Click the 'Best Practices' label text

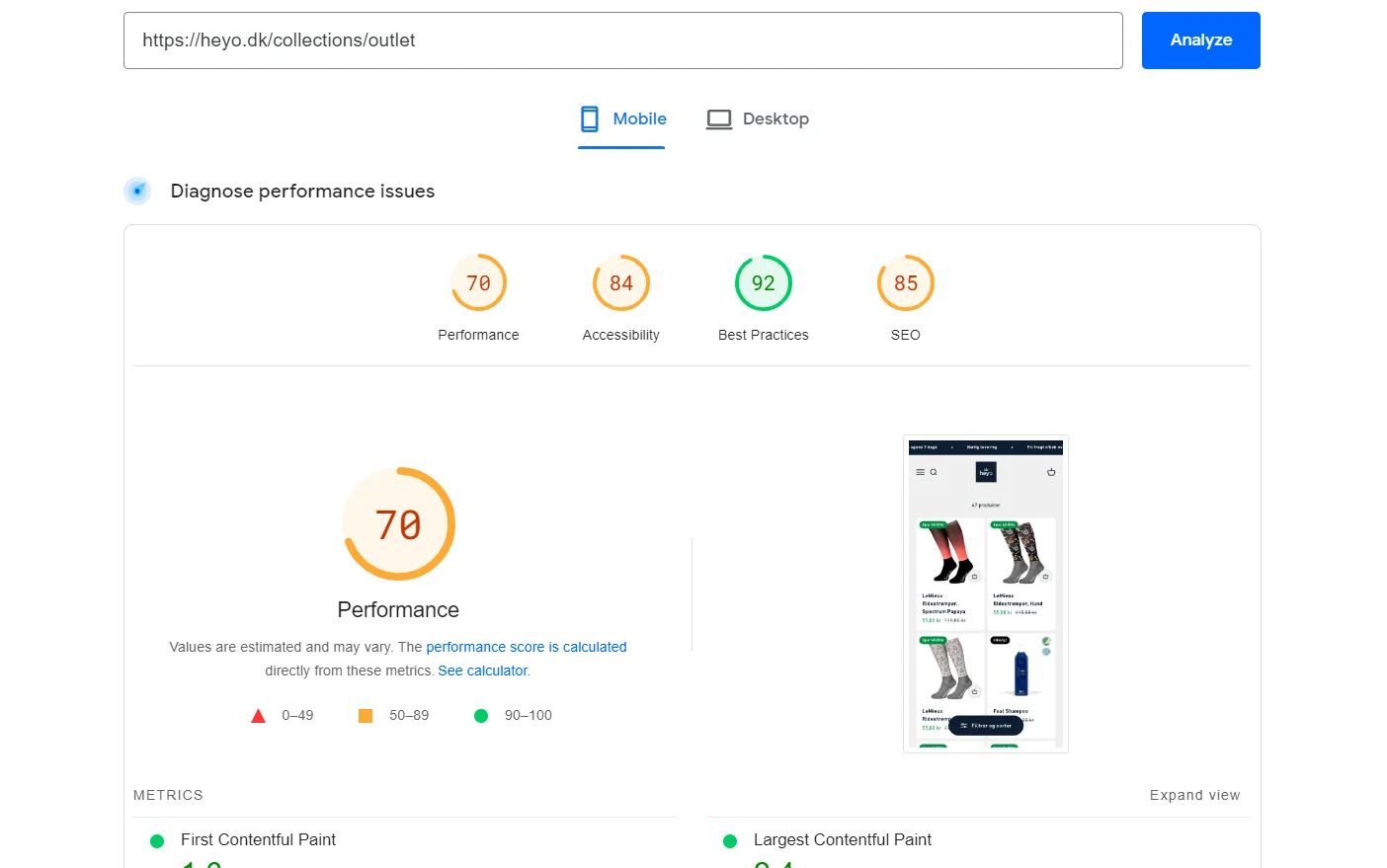764,335
